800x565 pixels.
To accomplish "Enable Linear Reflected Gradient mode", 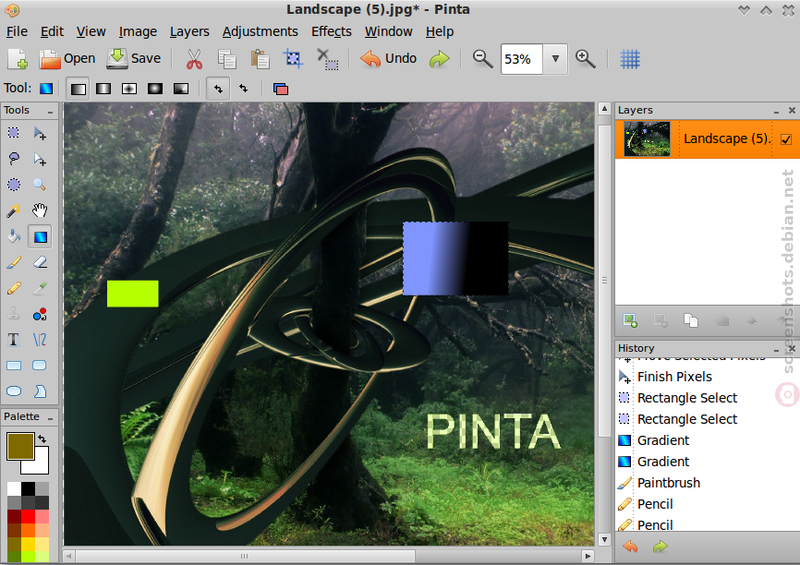I will [104, 89].
